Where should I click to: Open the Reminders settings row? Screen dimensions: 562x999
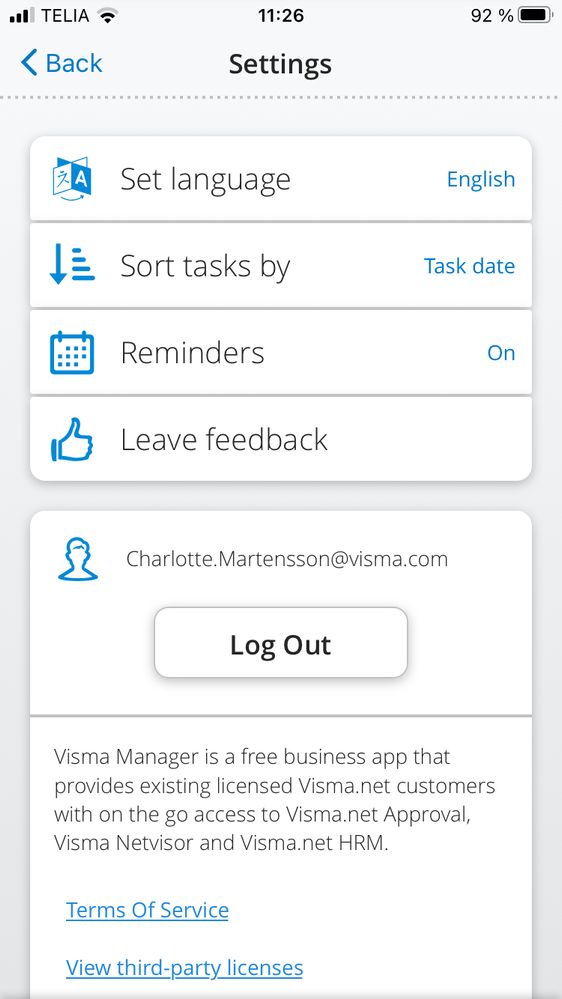[281, 352]
